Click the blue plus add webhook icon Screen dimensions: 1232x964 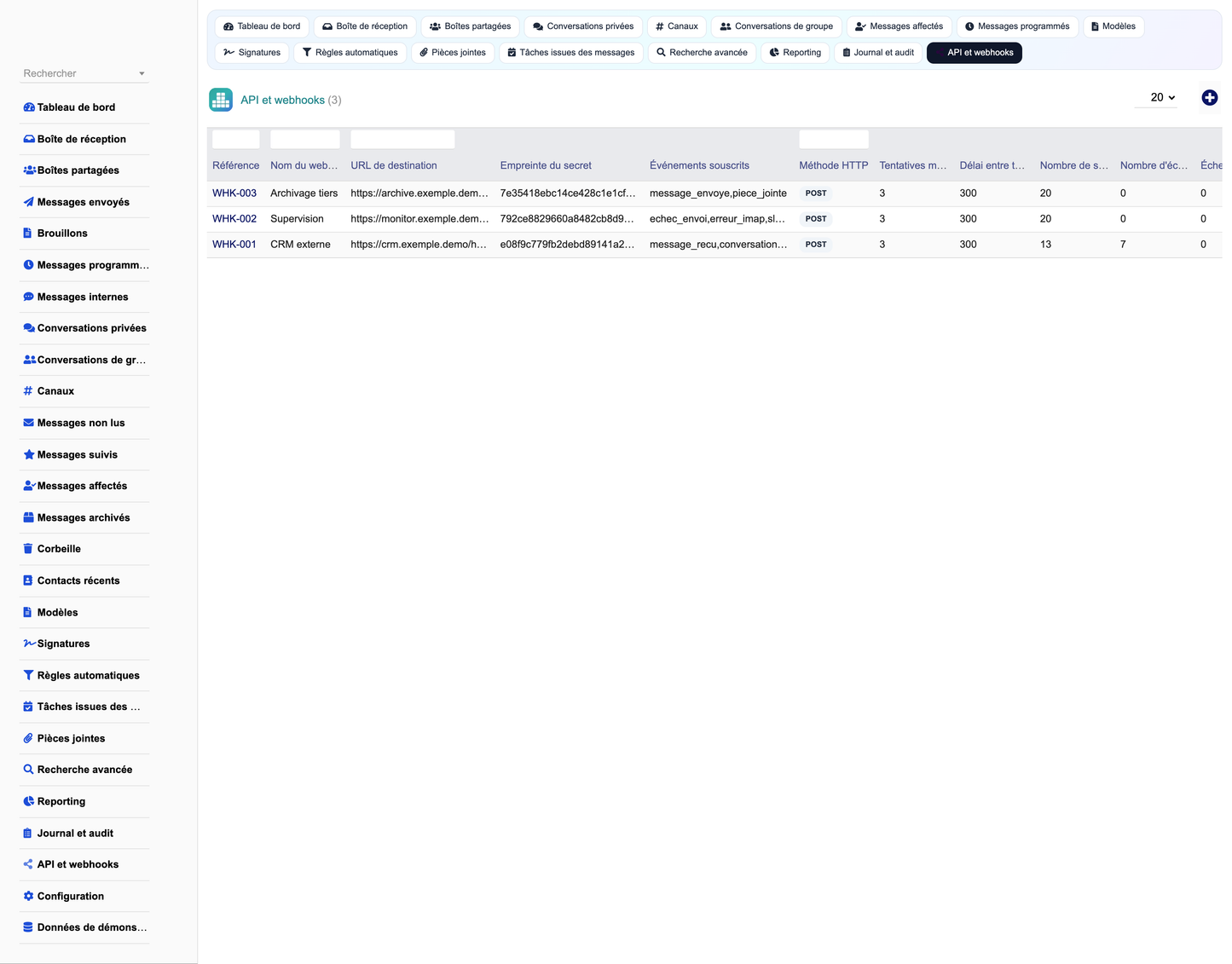tap(1209, 98)
